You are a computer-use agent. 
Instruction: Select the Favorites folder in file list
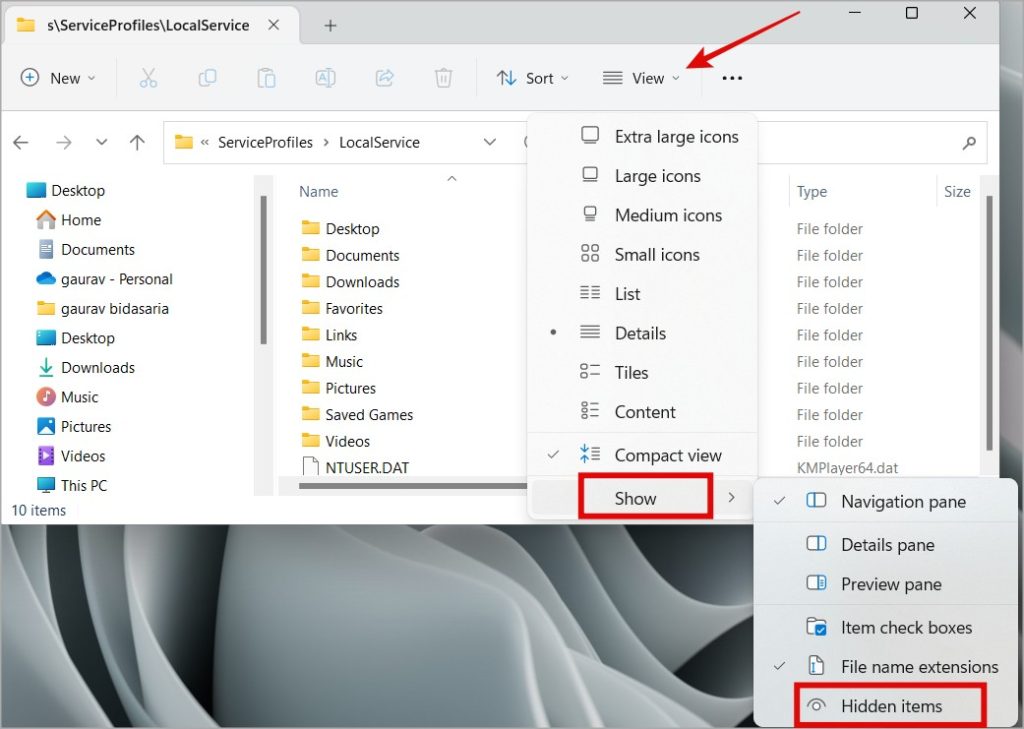pos(342,308)
